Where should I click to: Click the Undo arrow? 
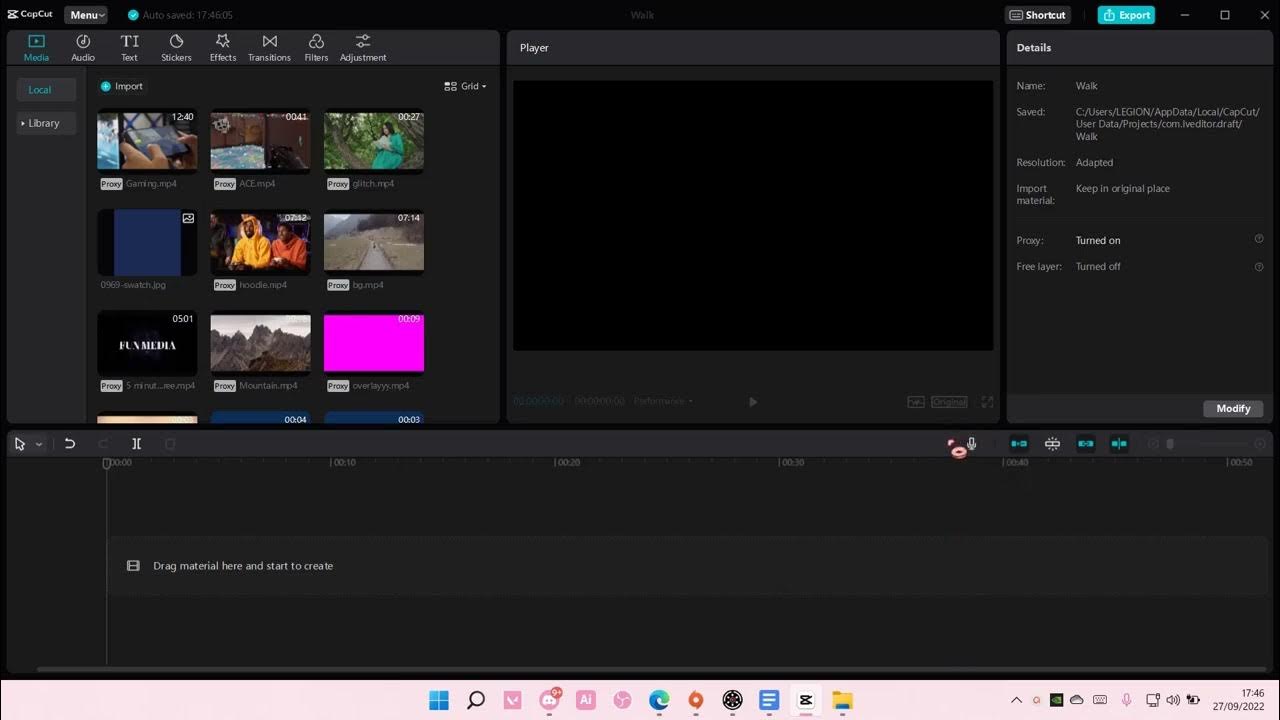pyautogui.click(x=70, y=444)
